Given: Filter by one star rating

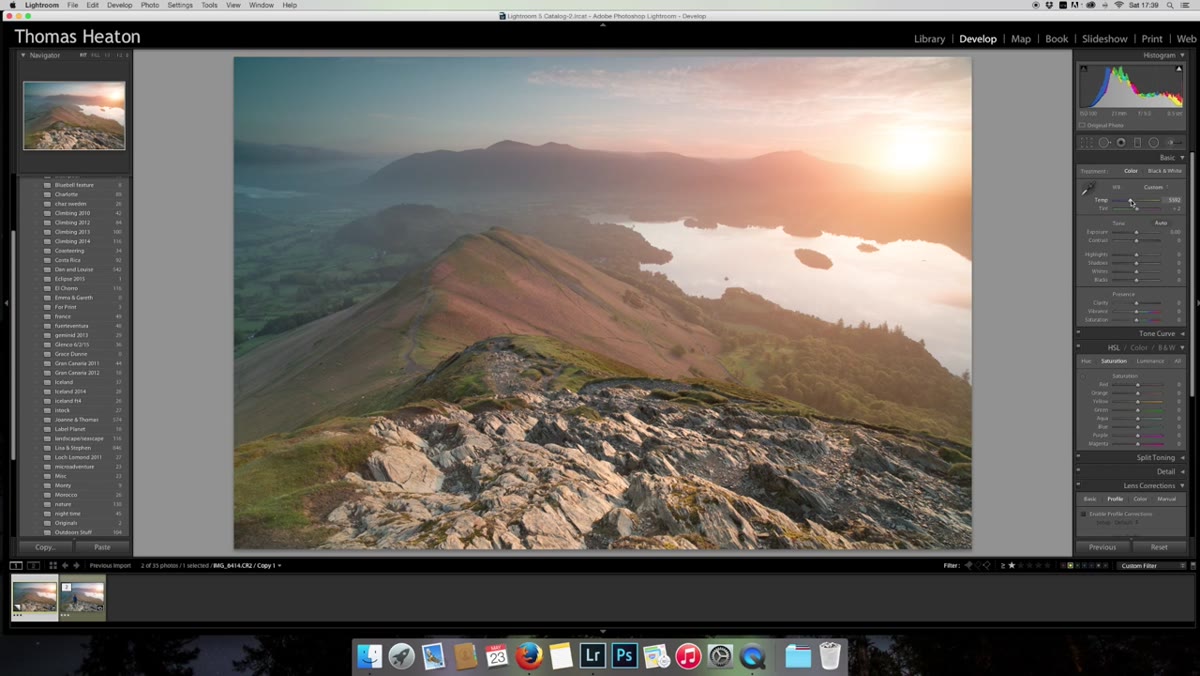Looking at the screenshot, I should [1011, 566].
